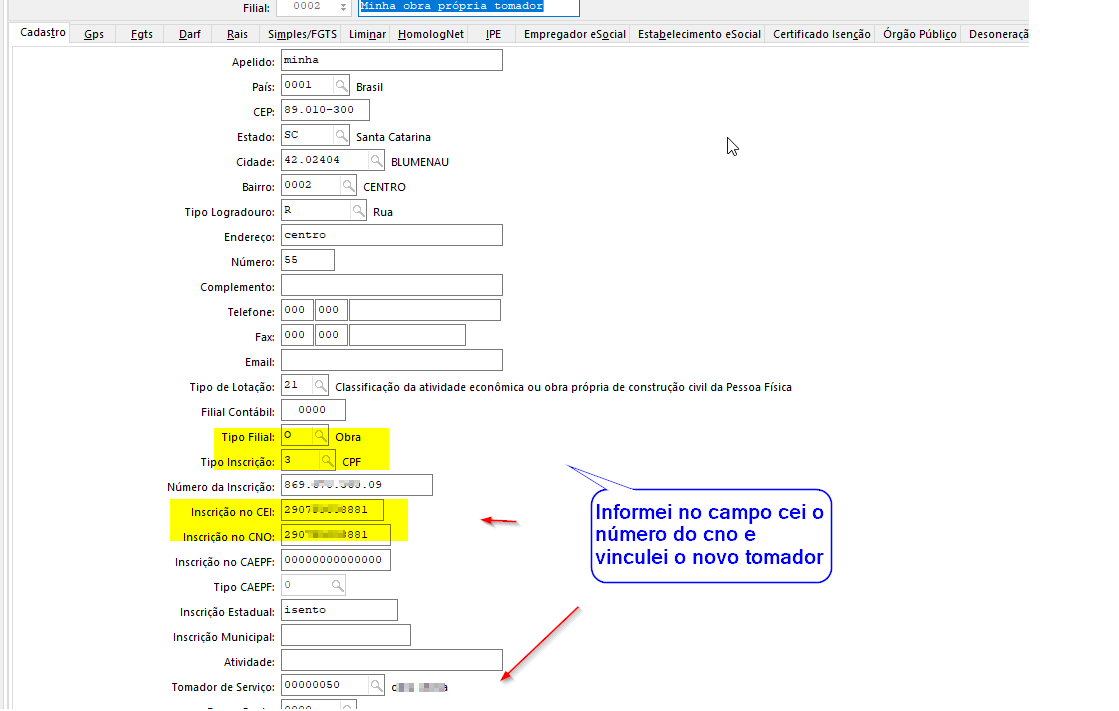Open the Bairro search magnifier

[348, 186]
